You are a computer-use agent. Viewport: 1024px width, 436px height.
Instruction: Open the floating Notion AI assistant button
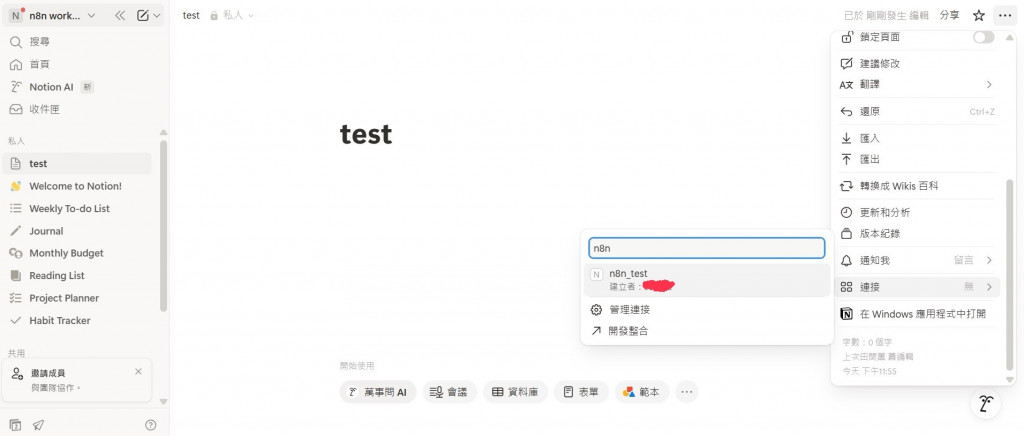[986, 405]
